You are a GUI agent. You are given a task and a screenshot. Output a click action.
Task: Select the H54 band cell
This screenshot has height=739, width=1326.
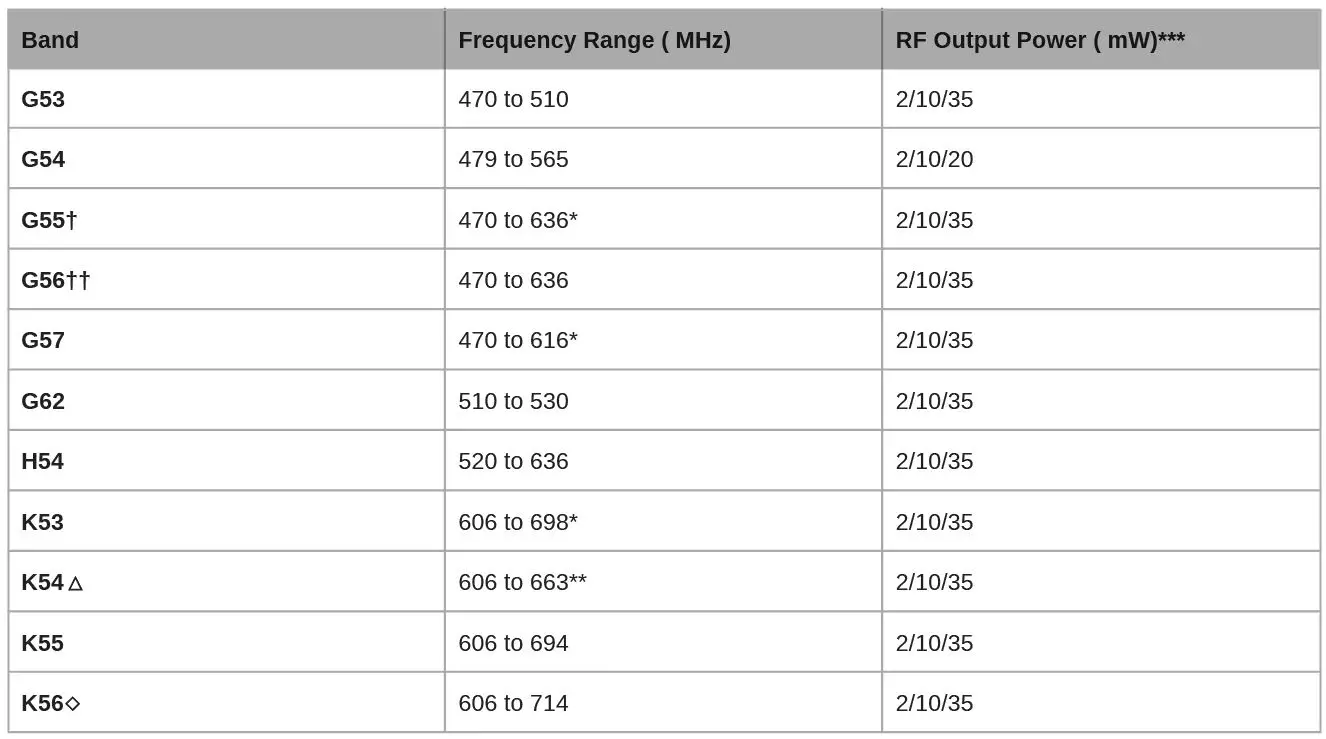43,461
